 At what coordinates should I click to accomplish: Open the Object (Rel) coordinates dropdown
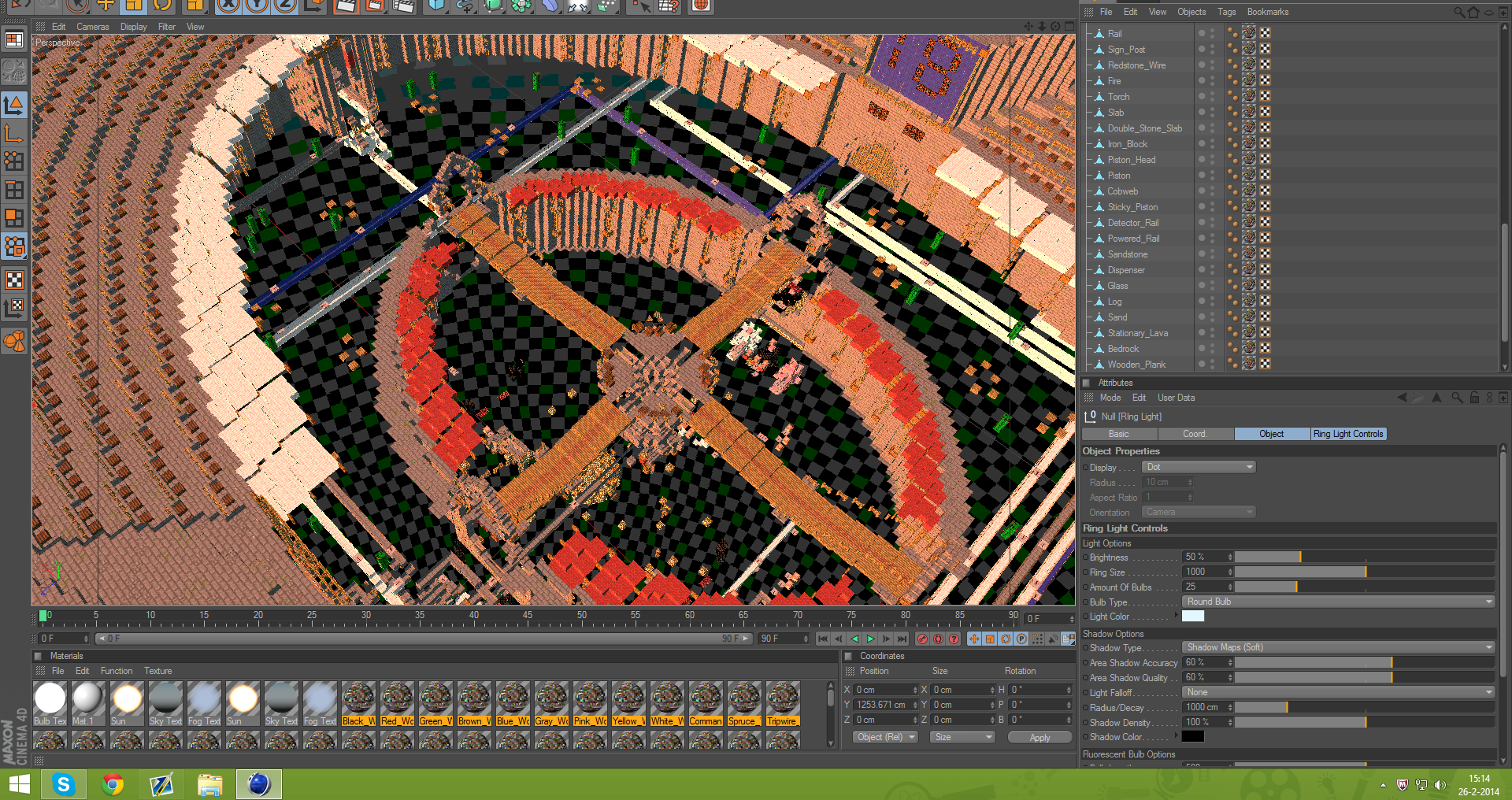coord(886,737)
